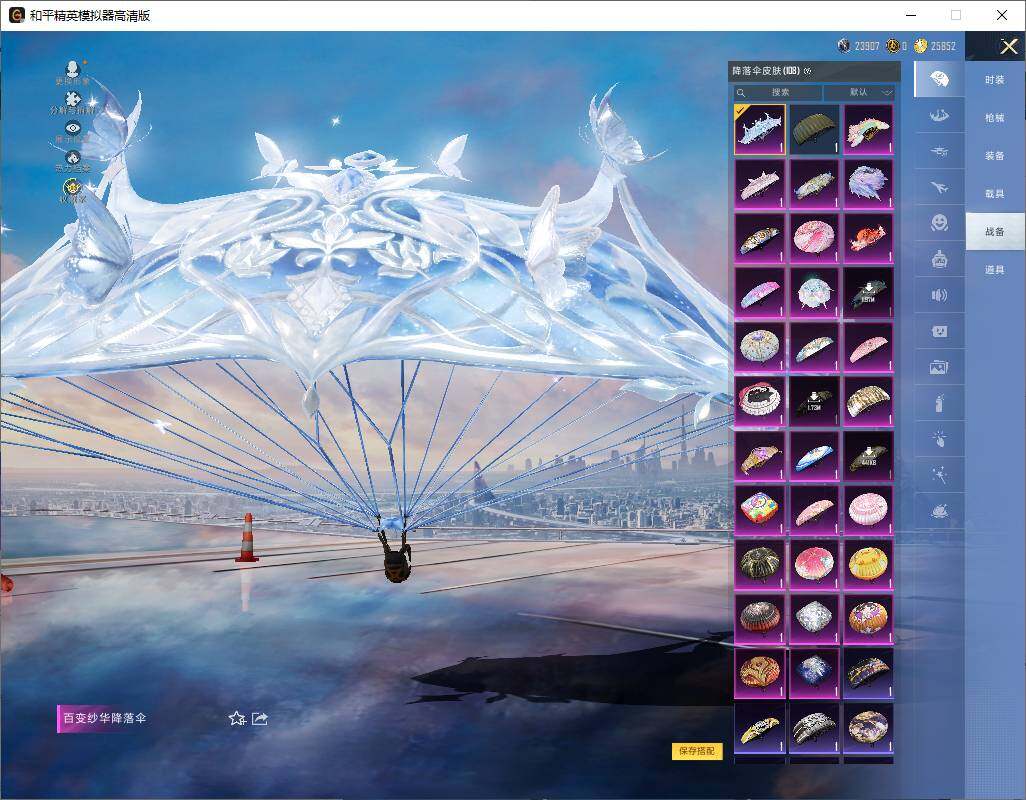Open the sticker face card icon
The image size is (1026, 800).
click(939, 332)
